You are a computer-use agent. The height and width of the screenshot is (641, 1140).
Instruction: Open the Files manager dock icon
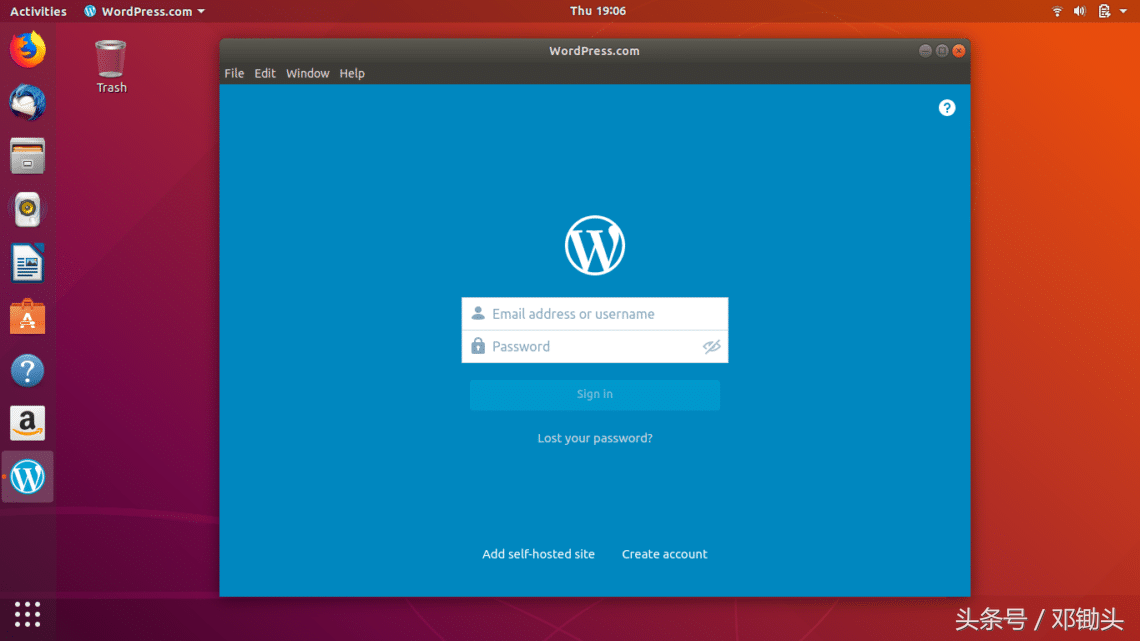point(28,156)
